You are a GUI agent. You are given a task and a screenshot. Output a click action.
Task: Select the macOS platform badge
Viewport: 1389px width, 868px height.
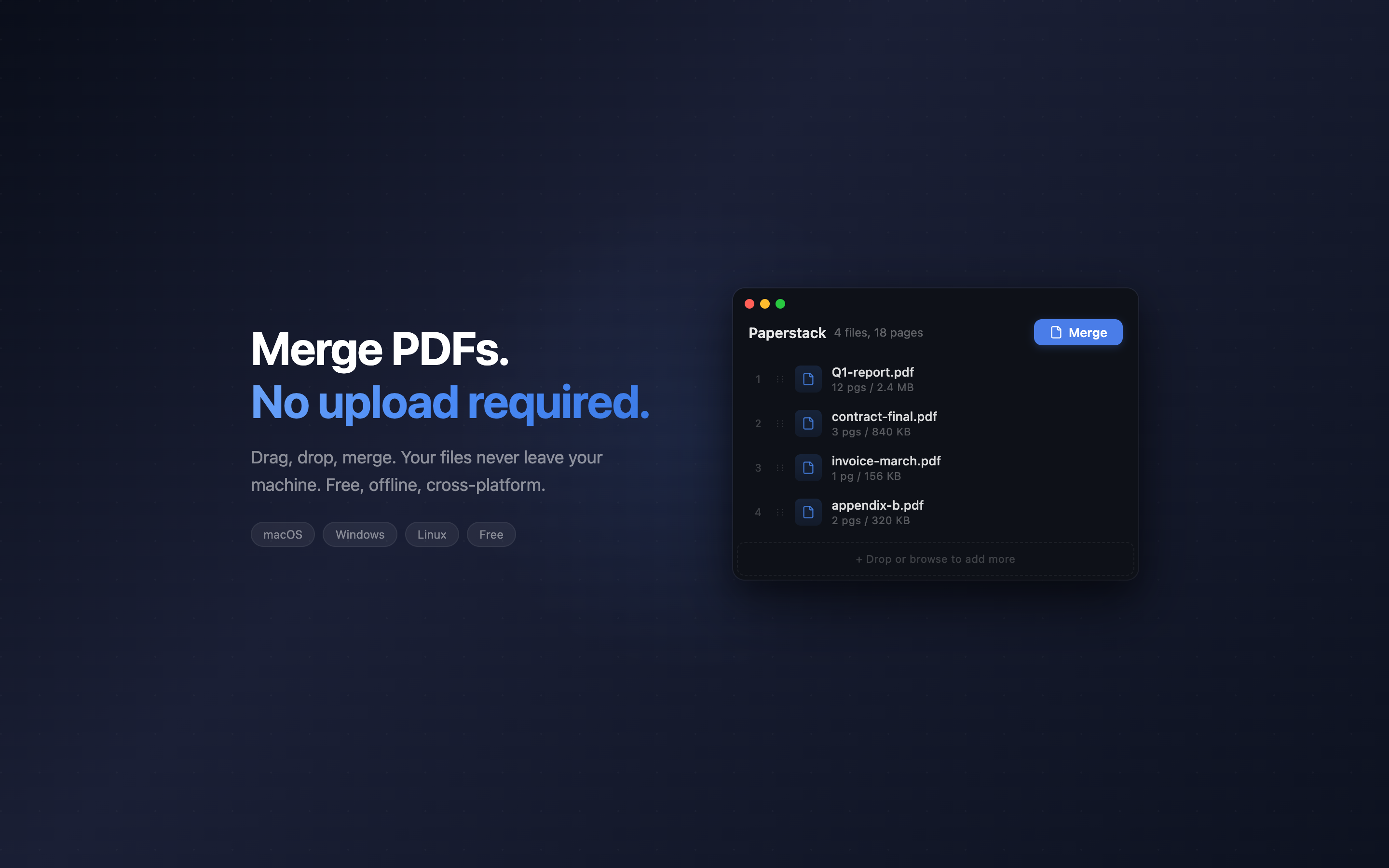tap(283, 534)
